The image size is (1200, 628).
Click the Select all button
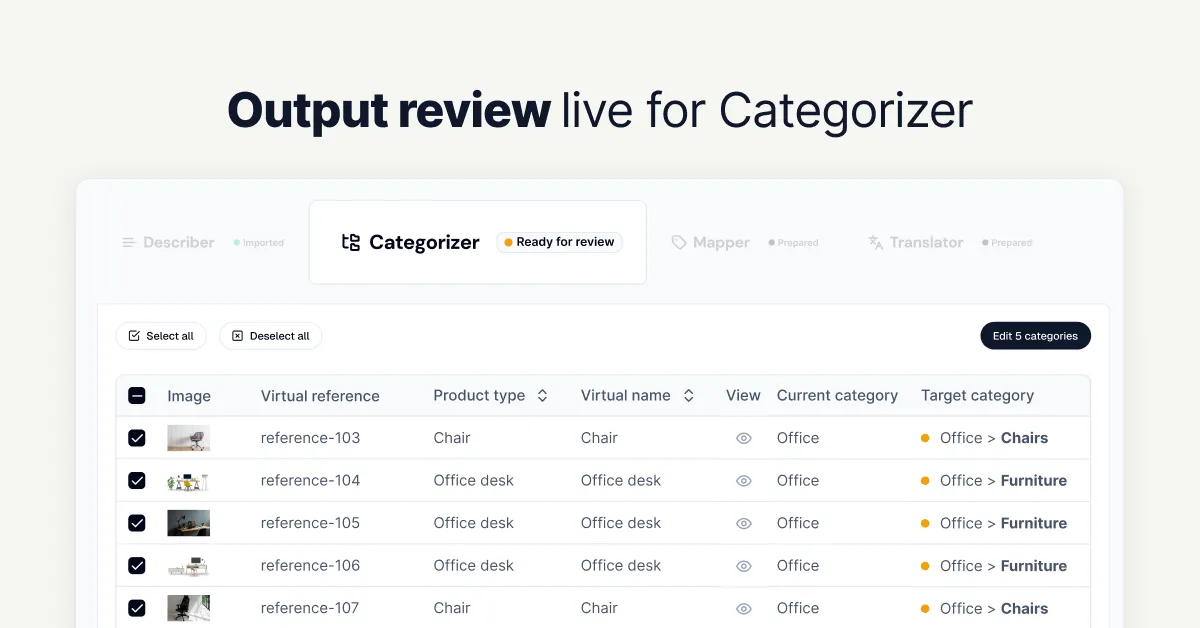click(161, 336)
